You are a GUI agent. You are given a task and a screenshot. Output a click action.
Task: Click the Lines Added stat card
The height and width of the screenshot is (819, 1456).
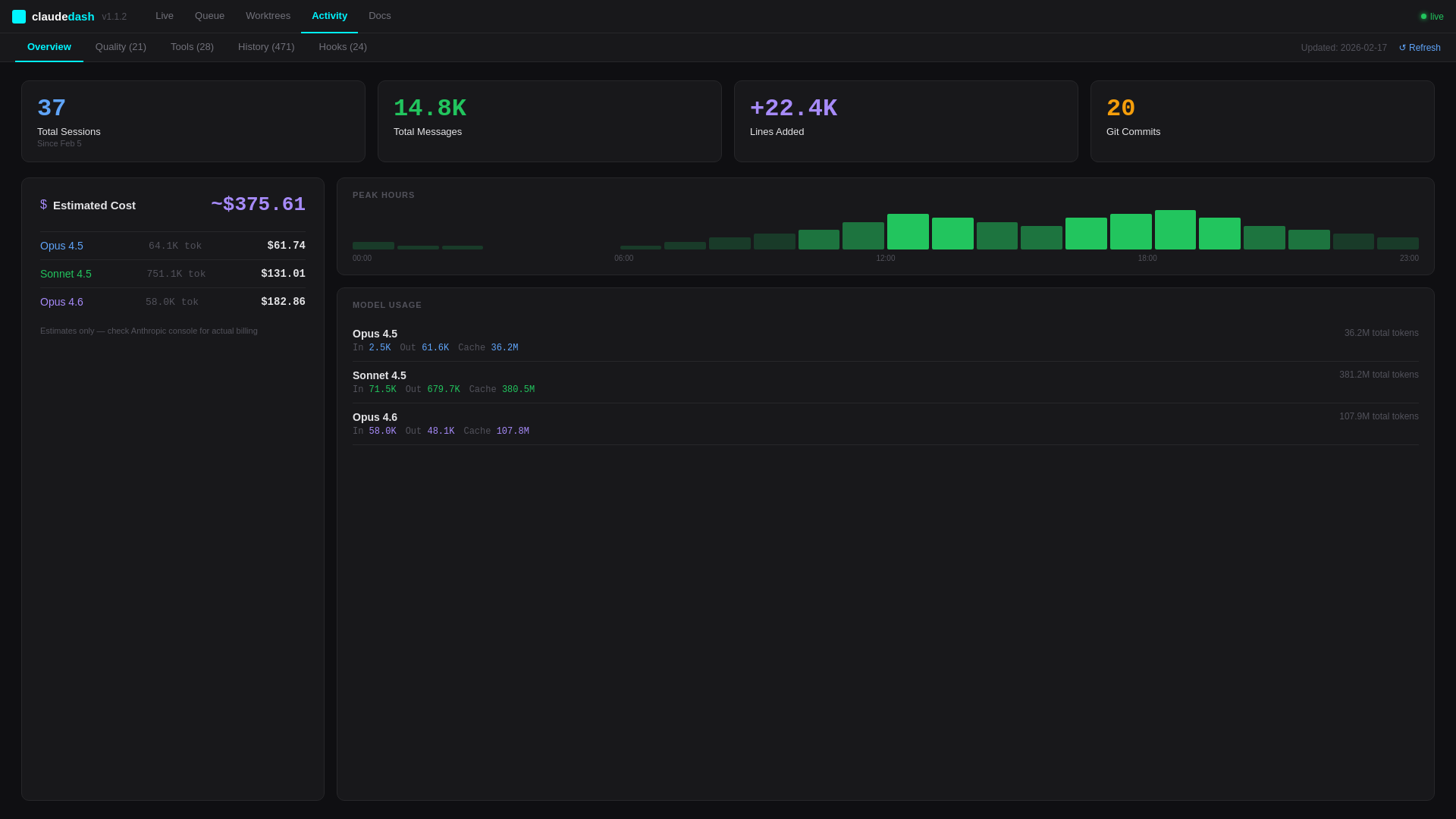(905, 121)
